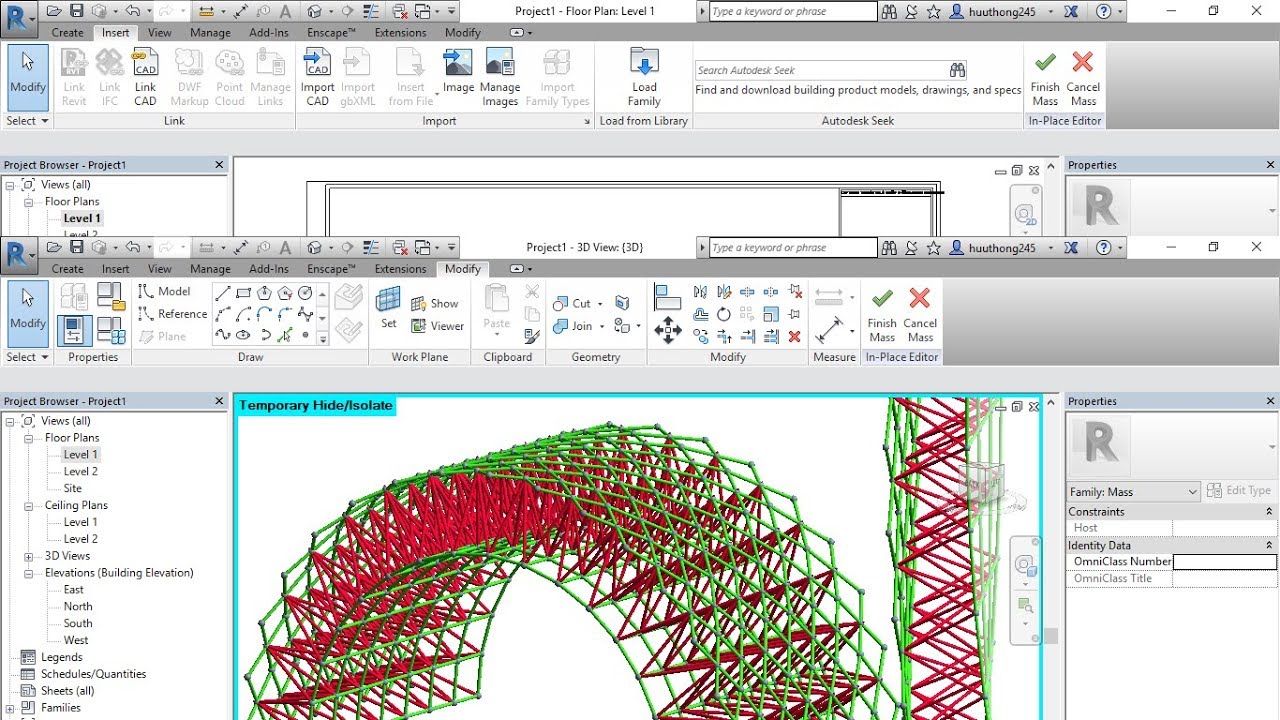Collapse Elevations (Building Elevation) node

point(29,573)
